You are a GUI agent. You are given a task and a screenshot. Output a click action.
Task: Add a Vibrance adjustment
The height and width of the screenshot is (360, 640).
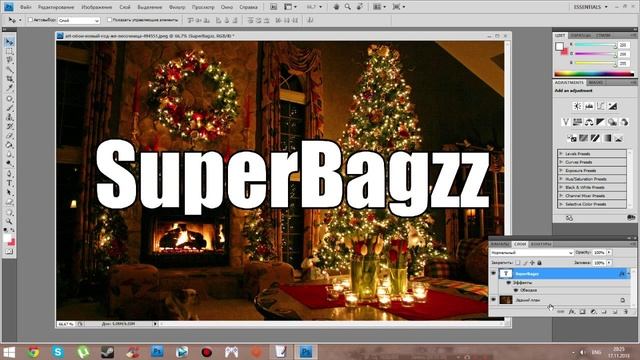(565, 122)
